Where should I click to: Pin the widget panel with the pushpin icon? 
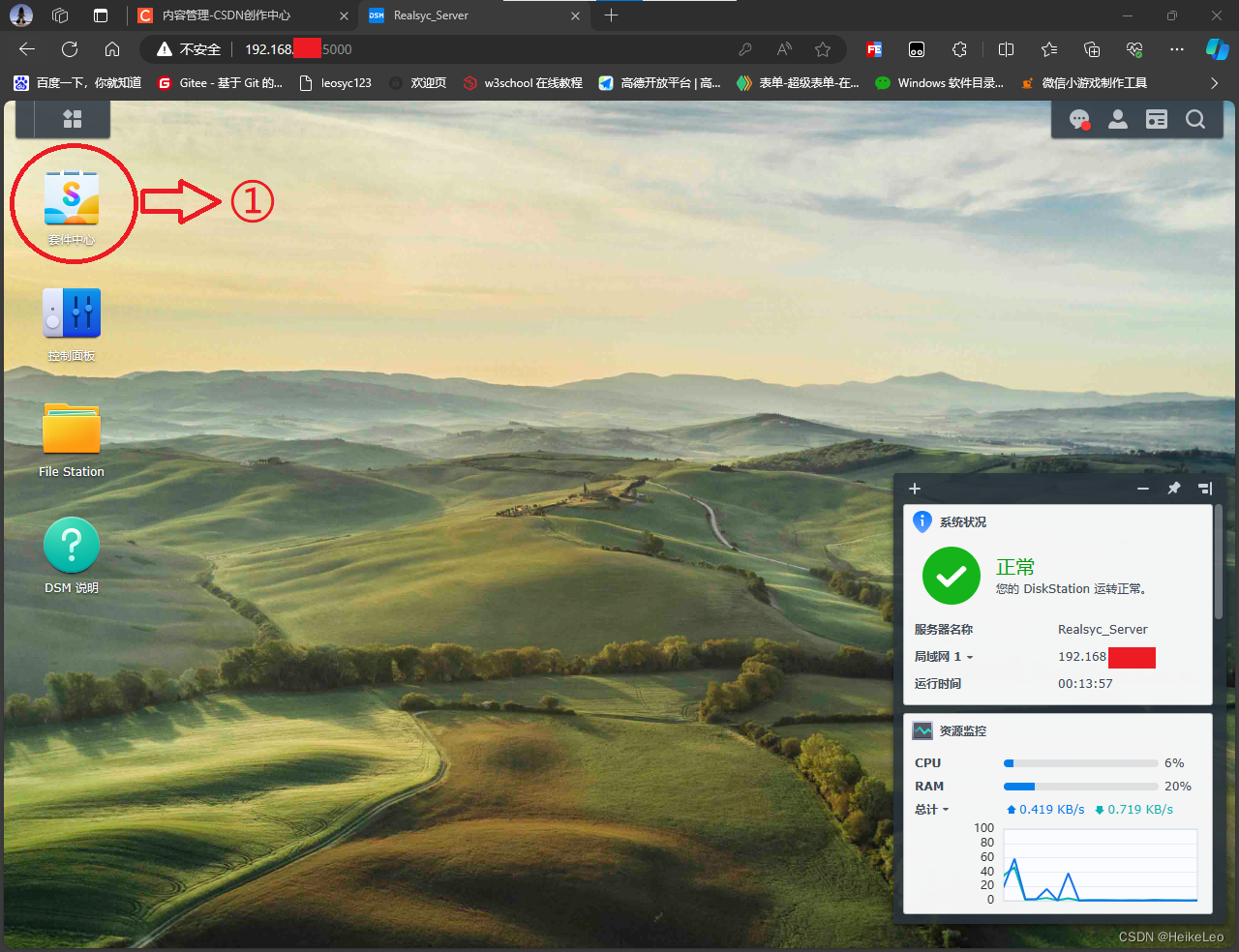pyautogui.click(x=1174, y=489)
